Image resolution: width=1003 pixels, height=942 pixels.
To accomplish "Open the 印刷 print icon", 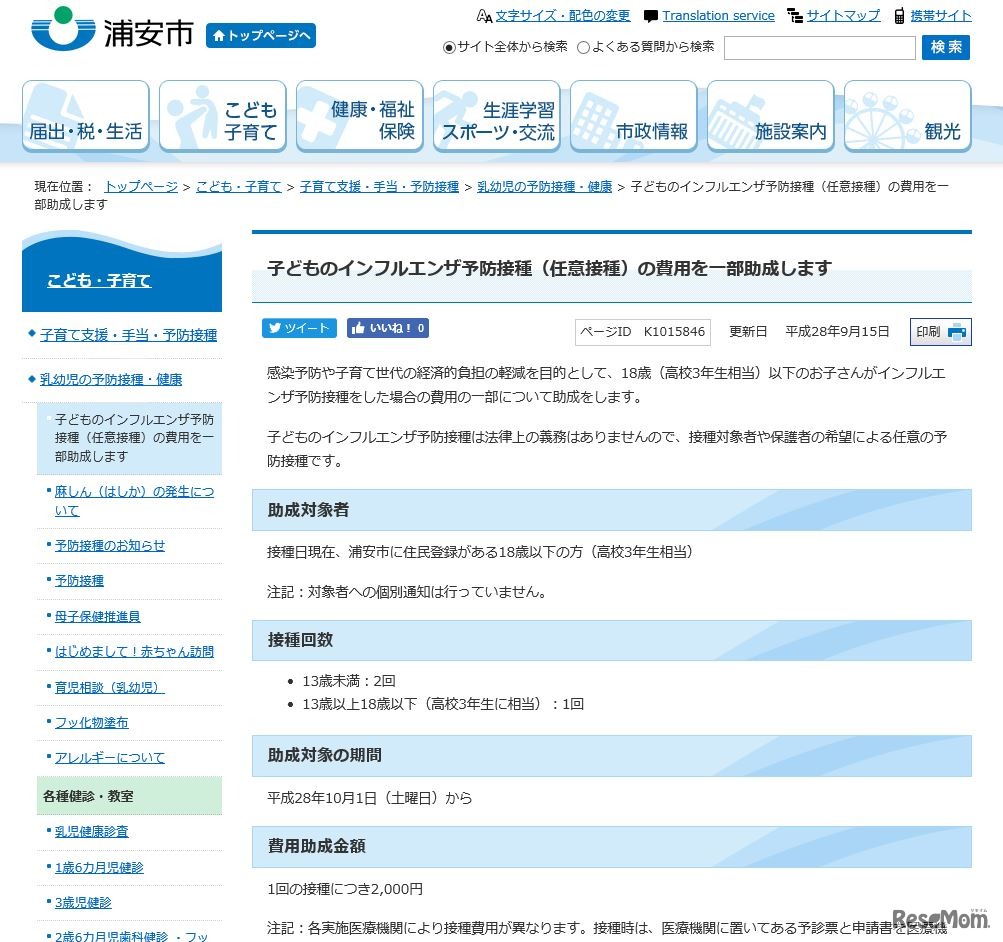I will click(939, 331).
